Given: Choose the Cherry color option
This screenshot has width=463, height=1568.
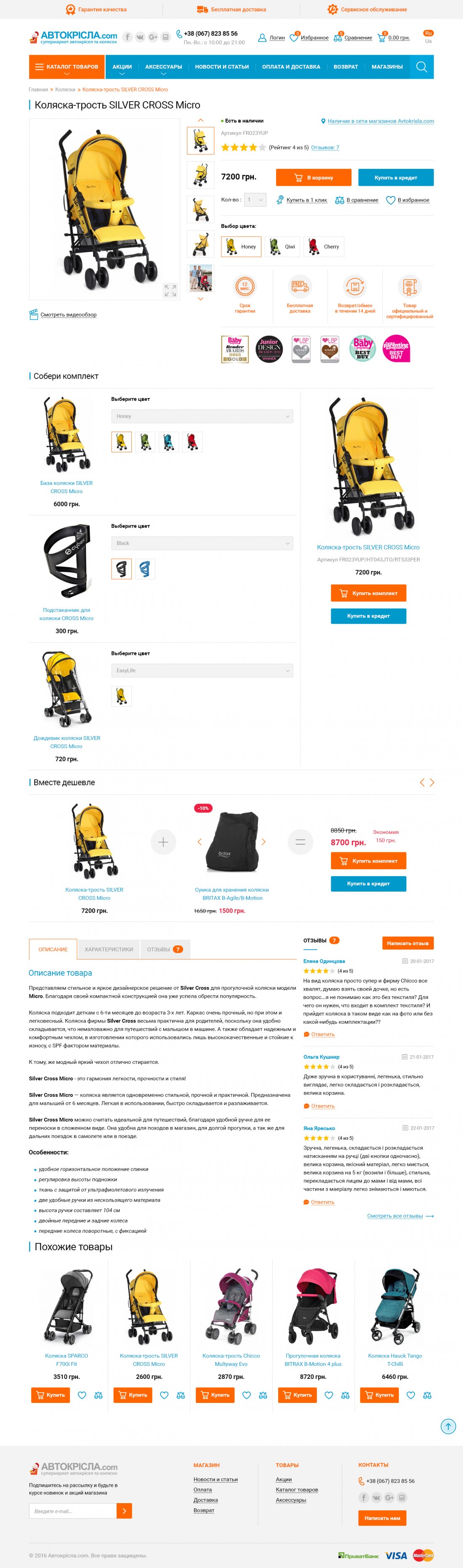Looking at the screenshot, I should tap(324, 246).
